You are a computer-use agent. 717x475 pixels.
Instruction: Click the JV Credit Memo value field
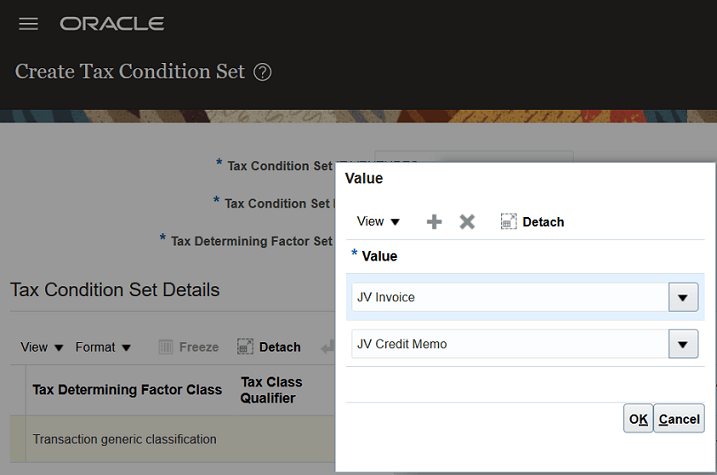pyautogui.click(x=509, y=344)
